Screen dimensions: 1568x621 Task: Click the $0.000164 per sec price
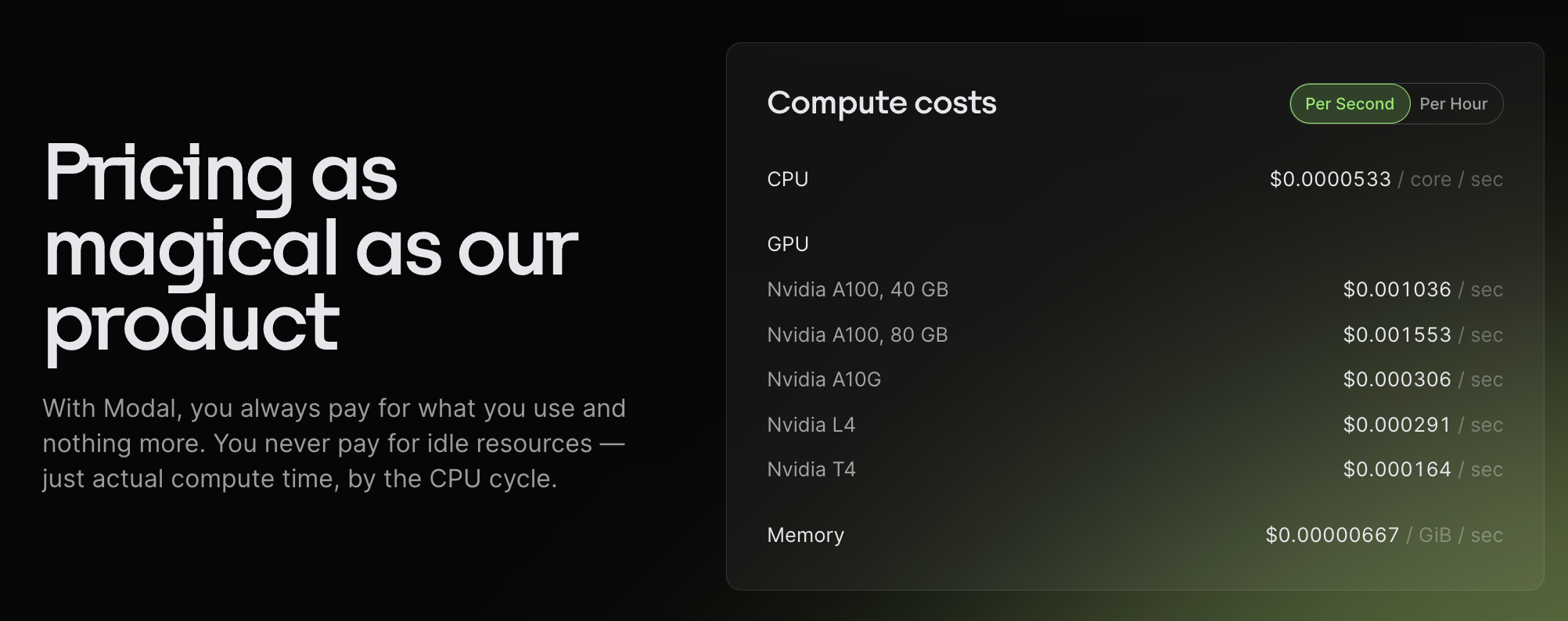1397,469
